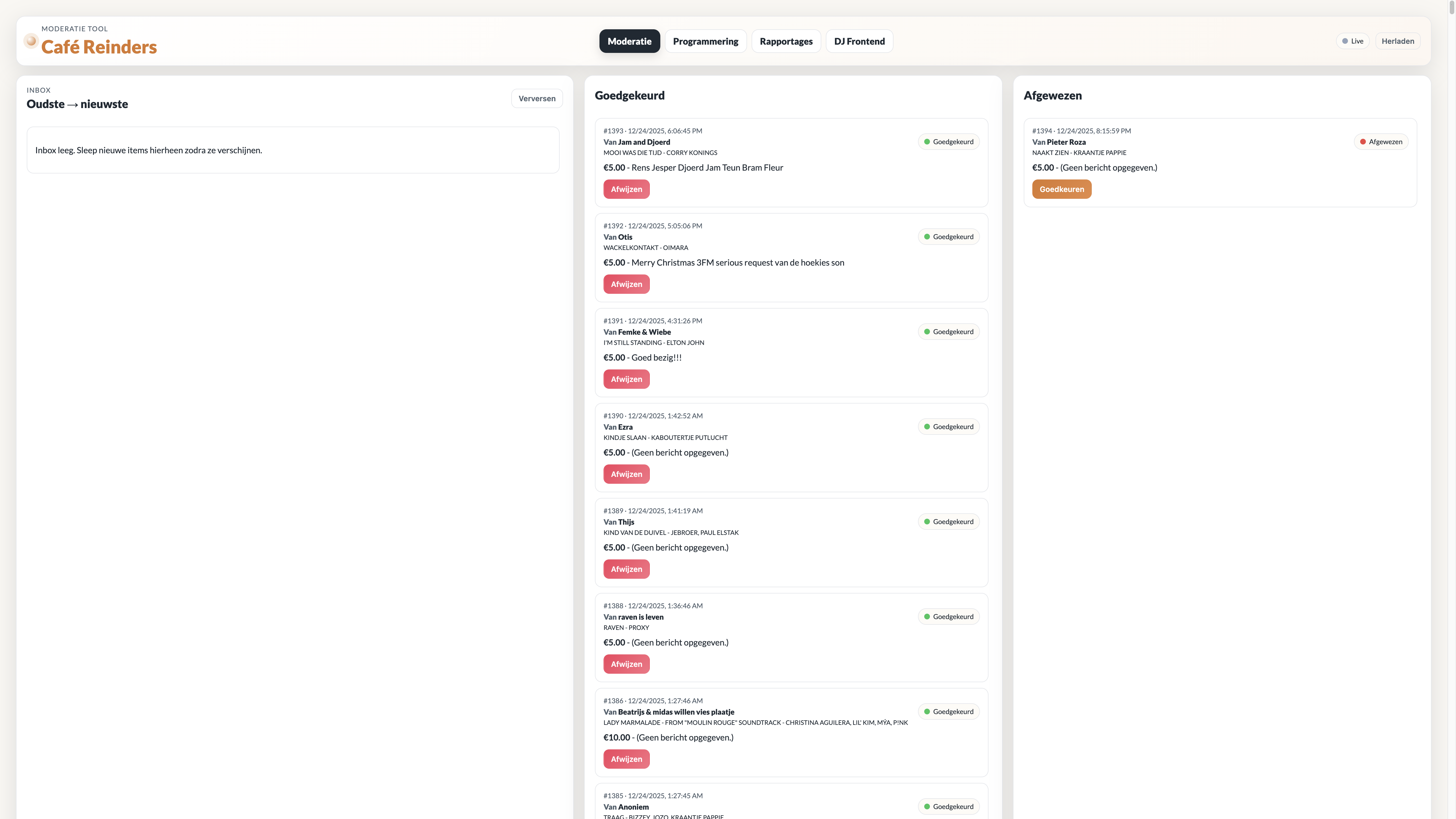
Task: Click the Goedgekeurd badge on raven is leven card
Action: tap(948, 617)
